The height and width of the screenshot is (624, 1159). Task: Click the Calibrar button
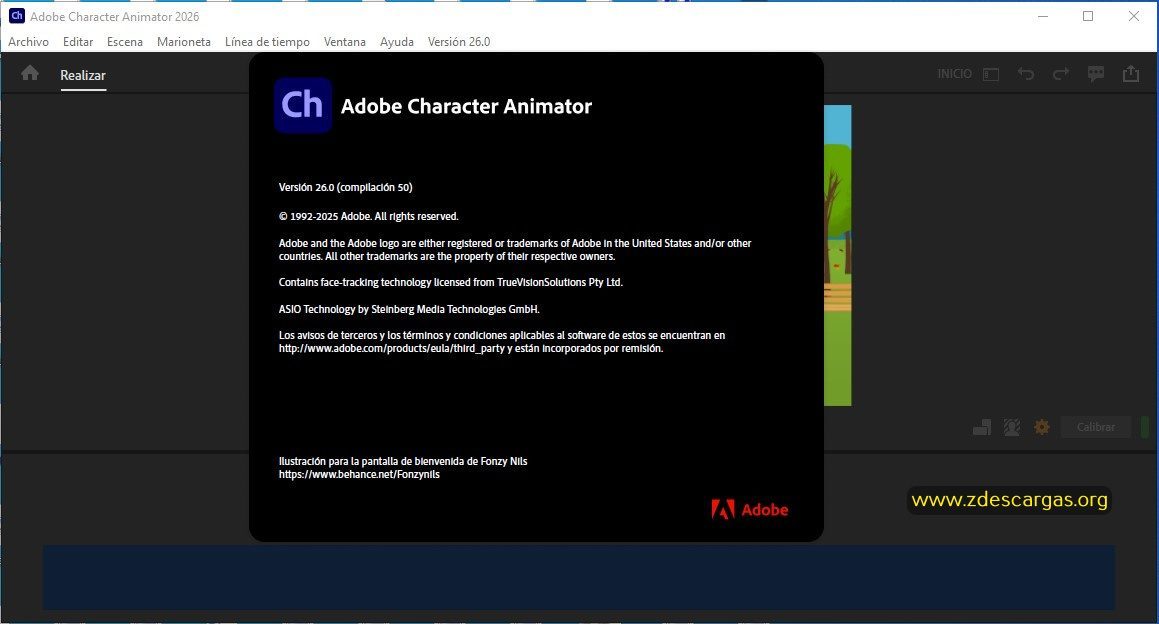pyautogui.click(x=1095, y=427)
